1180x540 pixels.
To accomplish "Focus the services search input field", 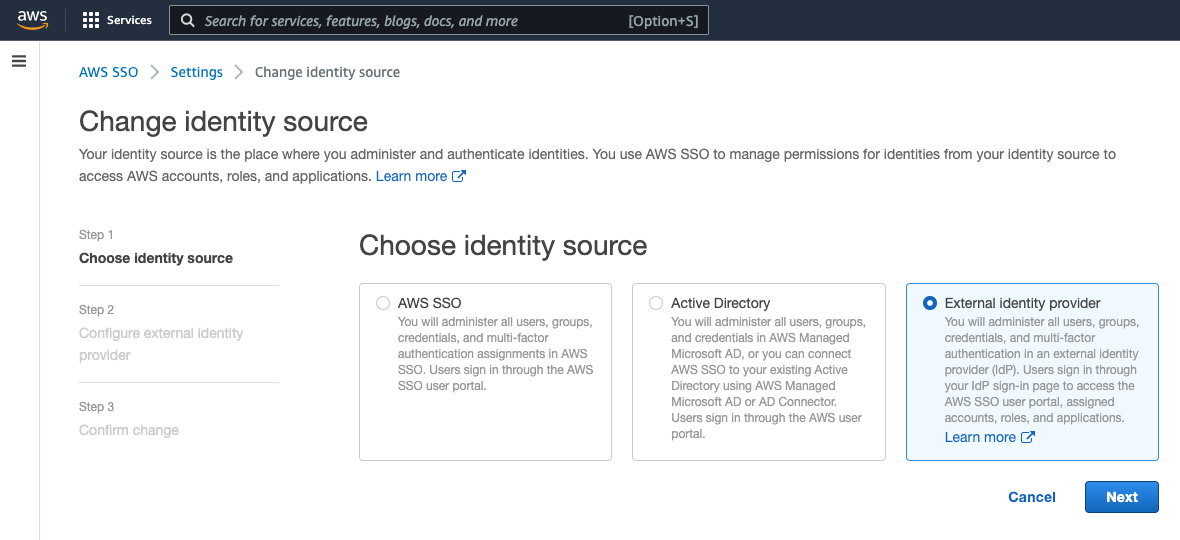I will pyautogui.click(x=410, y=20).
